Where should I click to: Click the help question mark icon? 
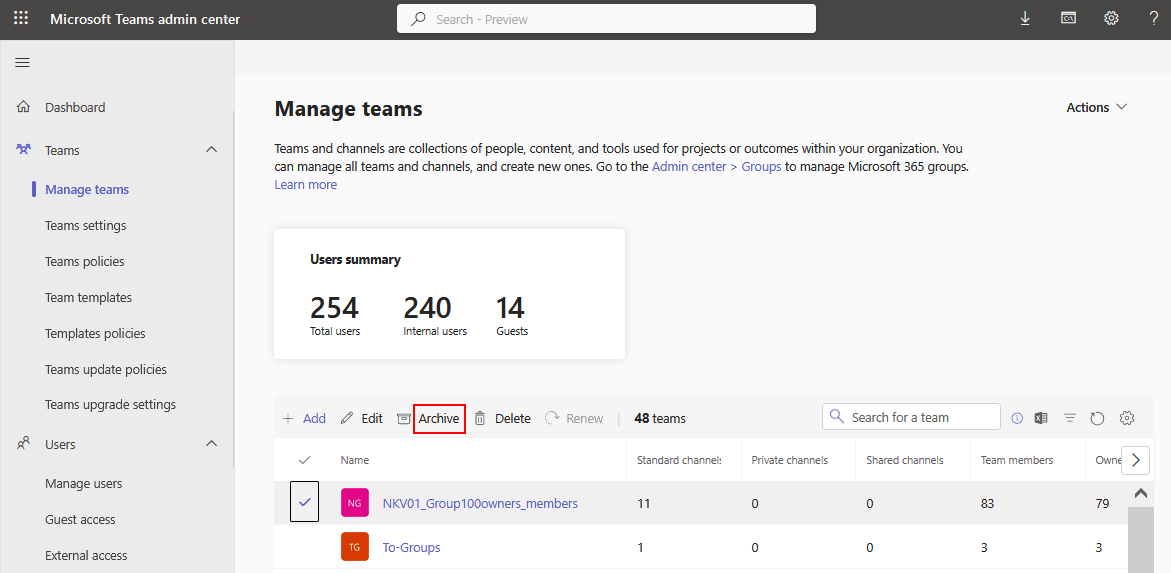1153,19
